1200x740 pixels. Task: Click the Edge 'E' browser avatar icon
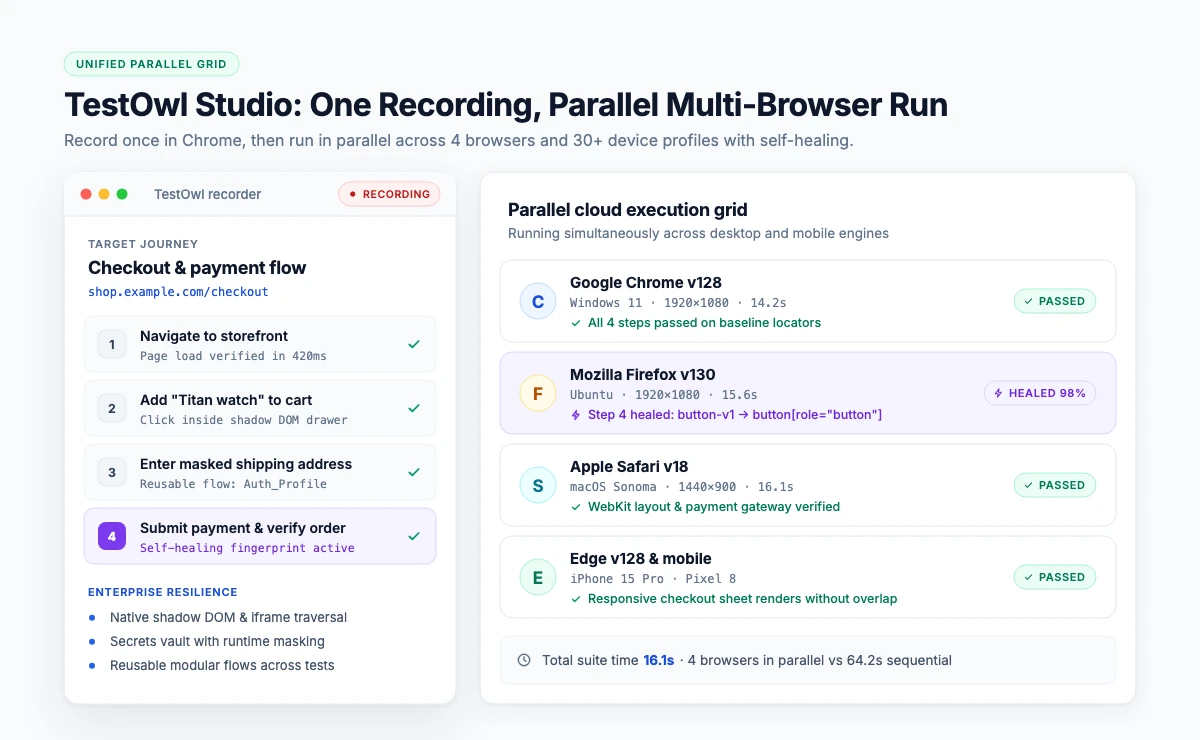538,578
